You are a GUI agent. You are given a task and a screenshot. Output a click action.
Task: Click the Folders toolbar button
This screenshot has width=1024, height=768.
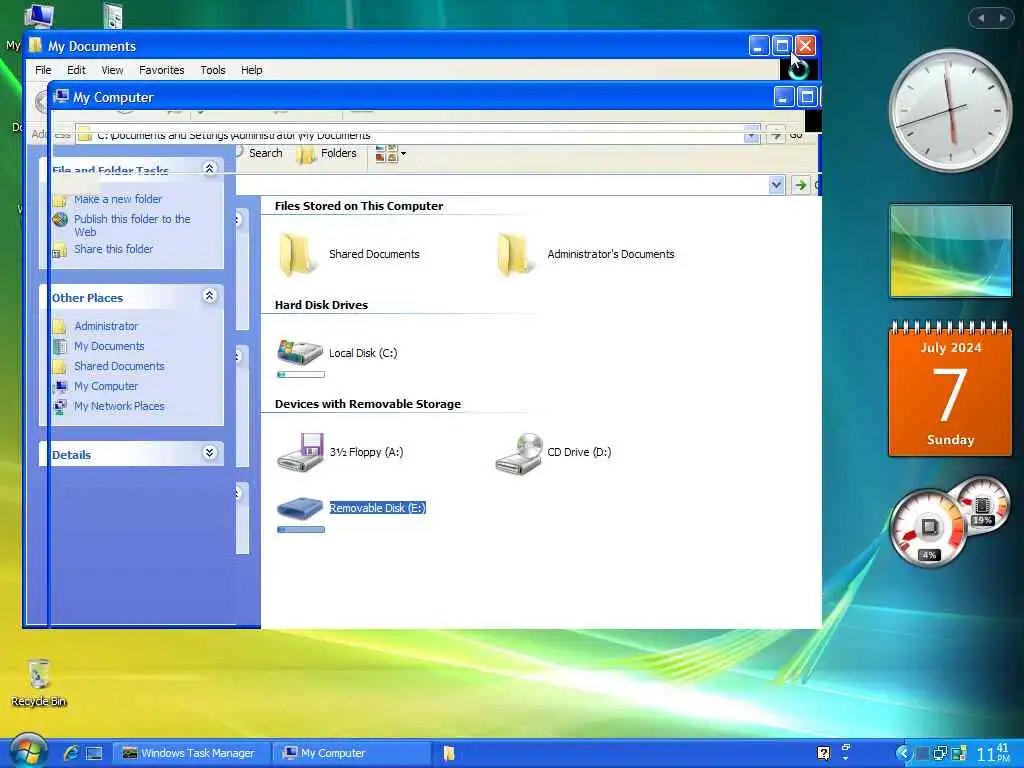click(x=327, y=153)
